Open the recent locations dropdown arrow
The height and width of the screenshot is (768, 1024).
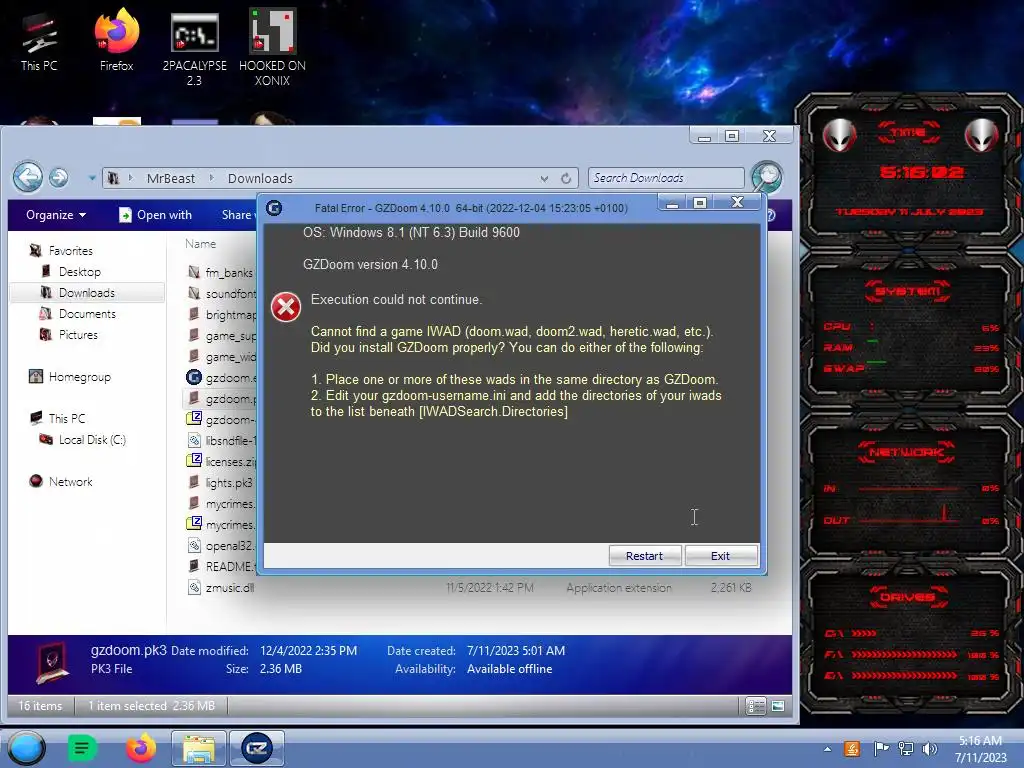click(92, 178)
